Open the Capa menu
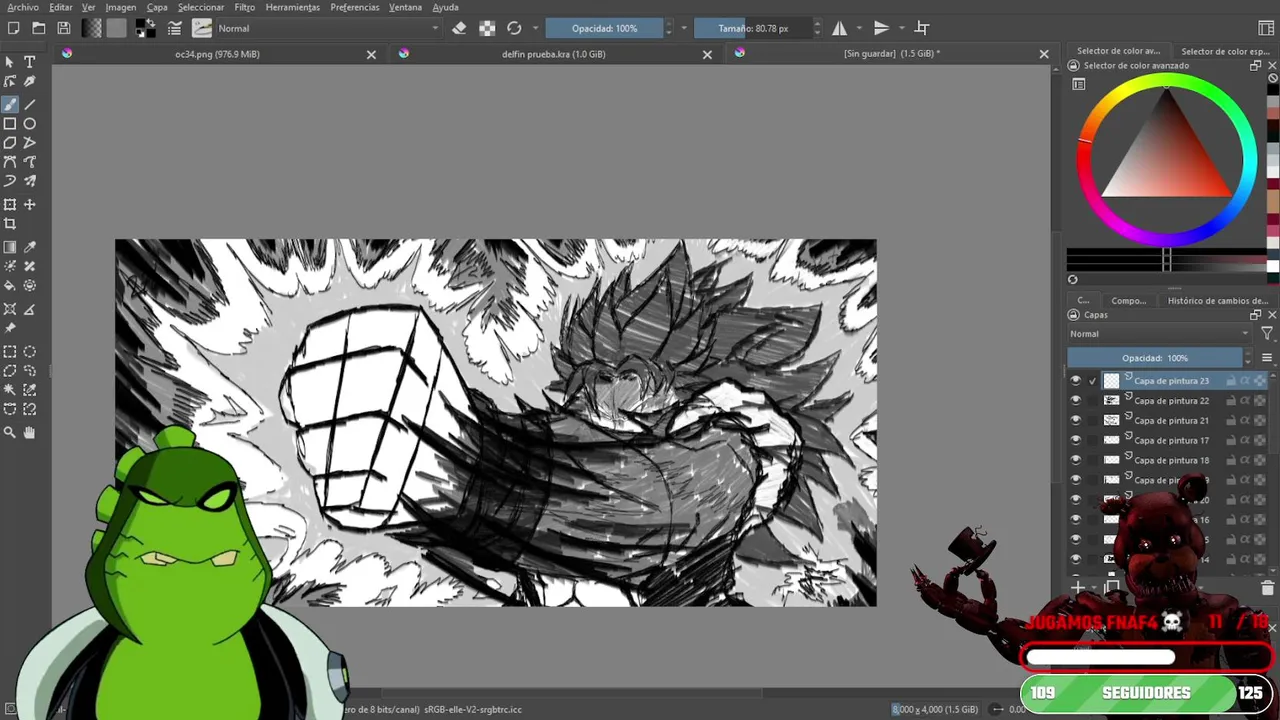The width and height of the screenshot is (1280, 720). 157,7
